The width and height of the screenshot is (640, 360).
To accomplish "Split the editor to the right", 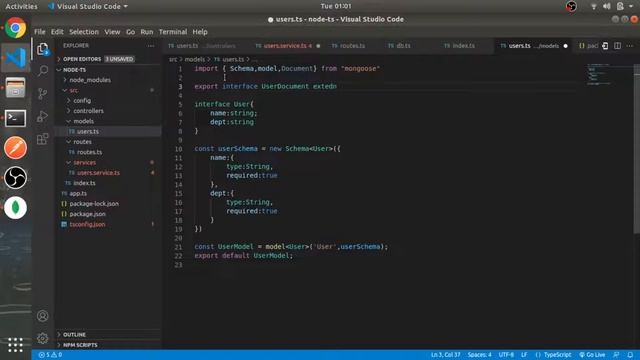I will pos(618,46).
